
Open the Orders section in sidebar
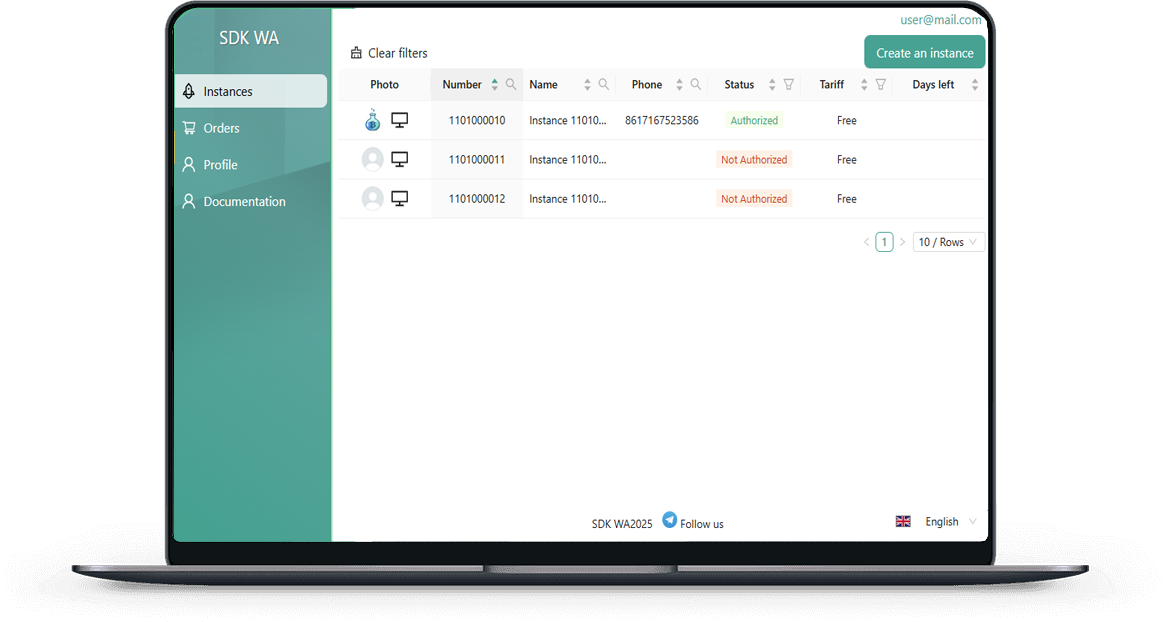pyautogui.click(x=221, y=128)
